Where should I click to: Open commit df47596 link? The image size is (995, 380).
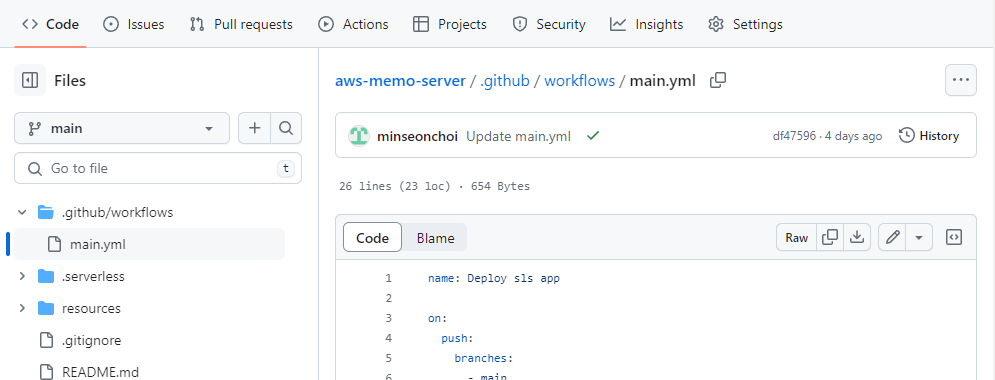[794, 136]
